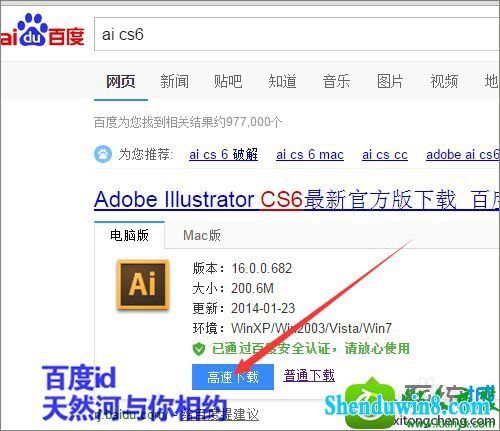Viewport: 500px width, 431px height.
Task: Click the Baidu logo
Action: pyautogui.click(x=42, y=30)
